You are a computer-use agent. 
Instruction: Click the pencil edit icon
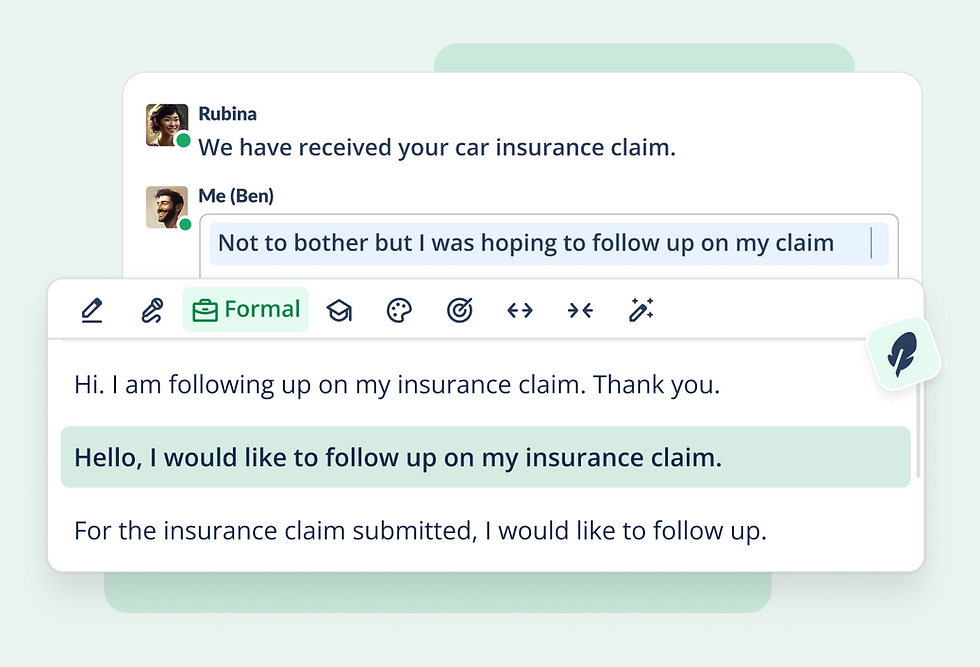[92, 311]
